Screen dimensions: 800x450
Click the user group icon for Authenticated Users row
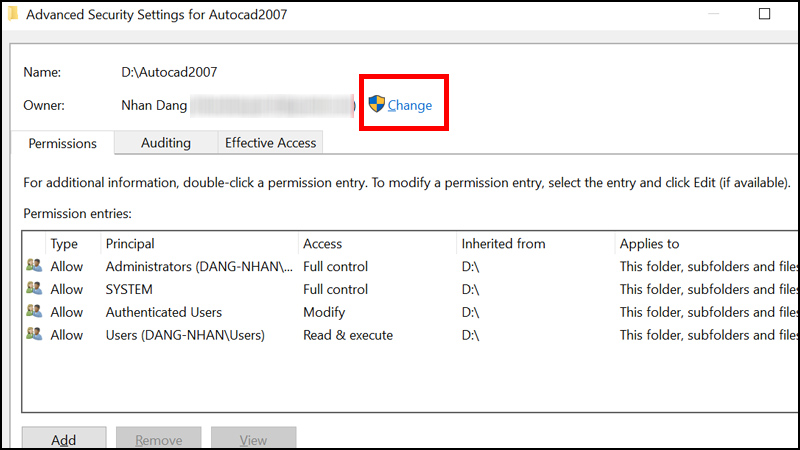[34, 311]
